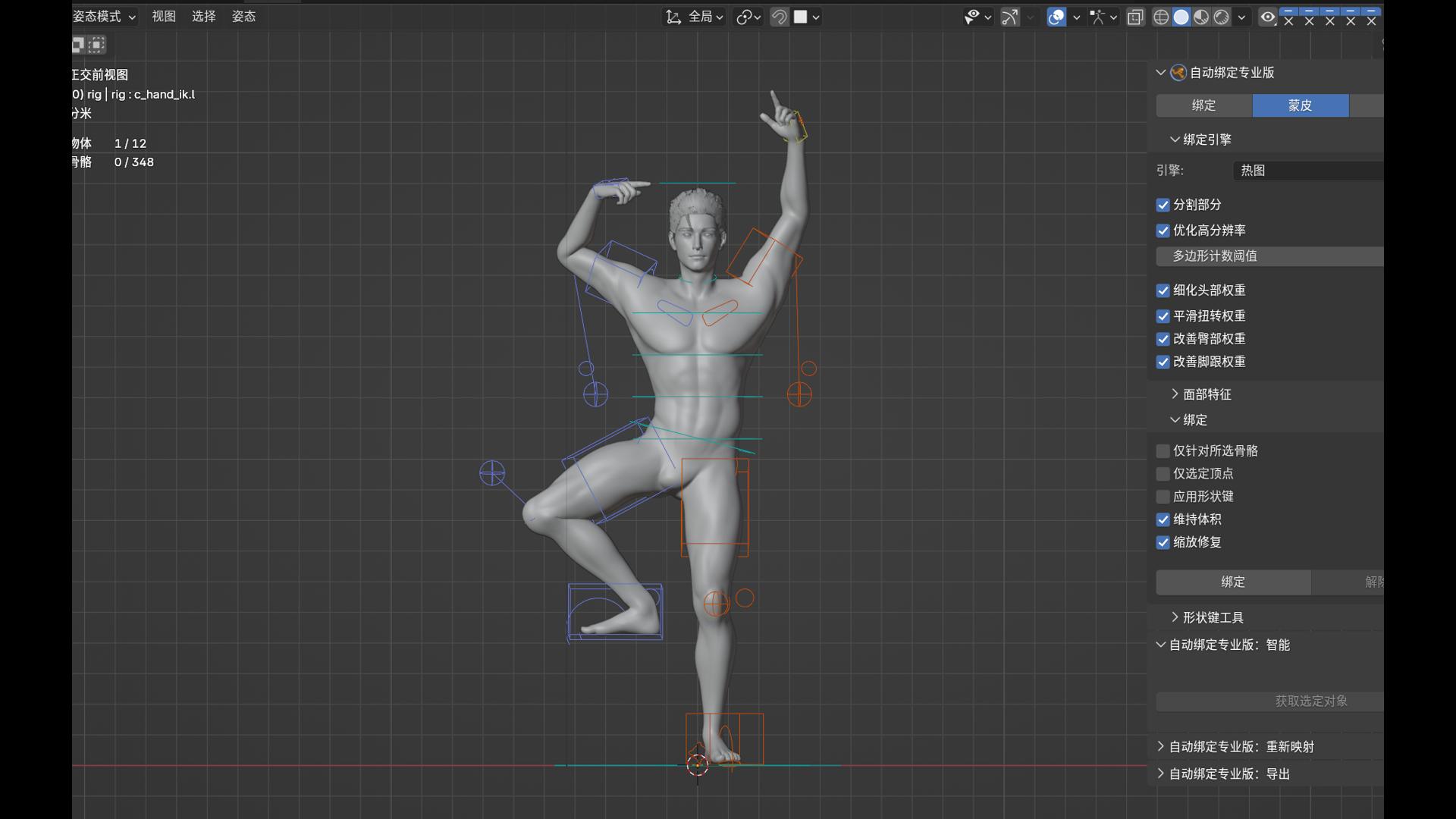1456x819 pixels.
Task: Expand the 面部特征 section
Action: (1206, 394)
